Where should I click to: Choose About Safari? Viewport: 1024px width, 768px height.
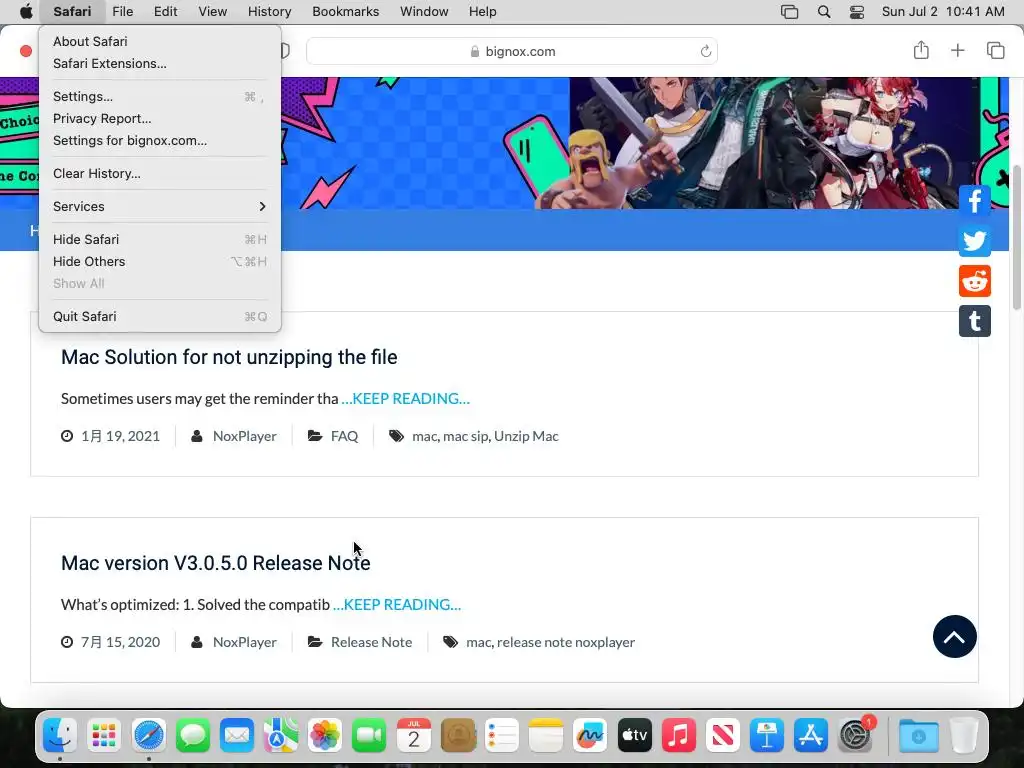click(160, 41)
